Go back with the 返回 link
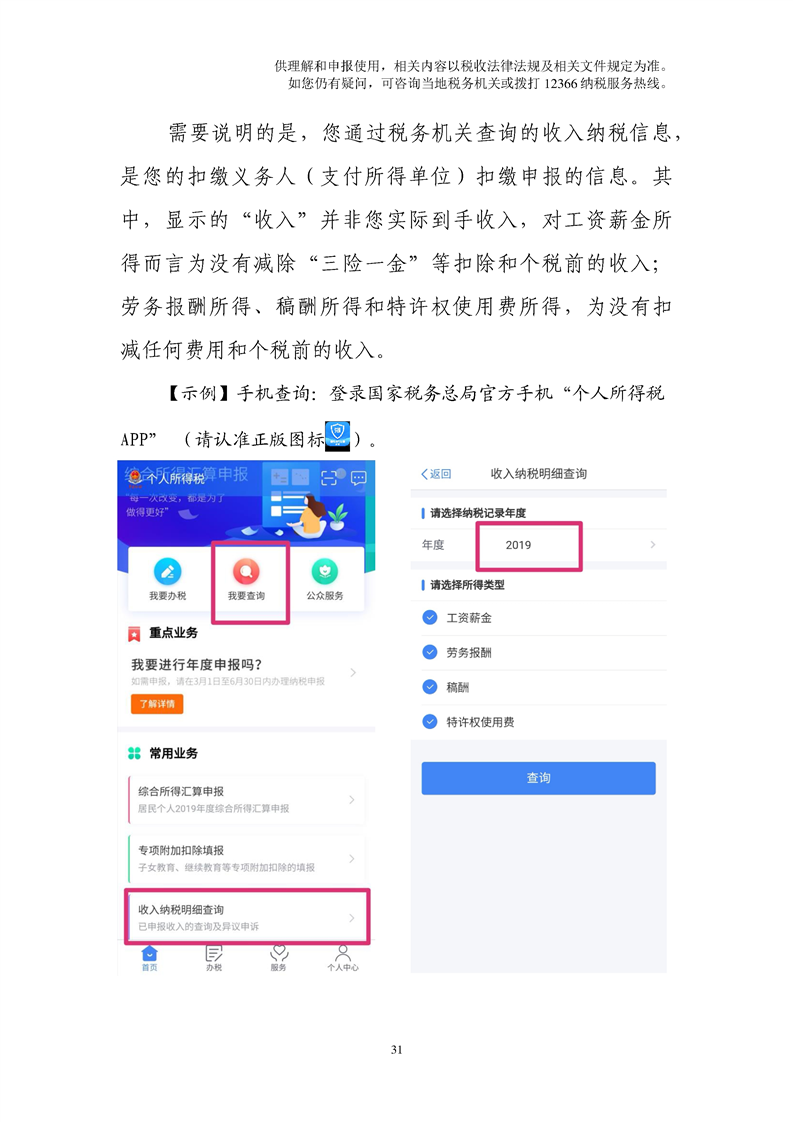The image size is (793, 1122). 436,474
